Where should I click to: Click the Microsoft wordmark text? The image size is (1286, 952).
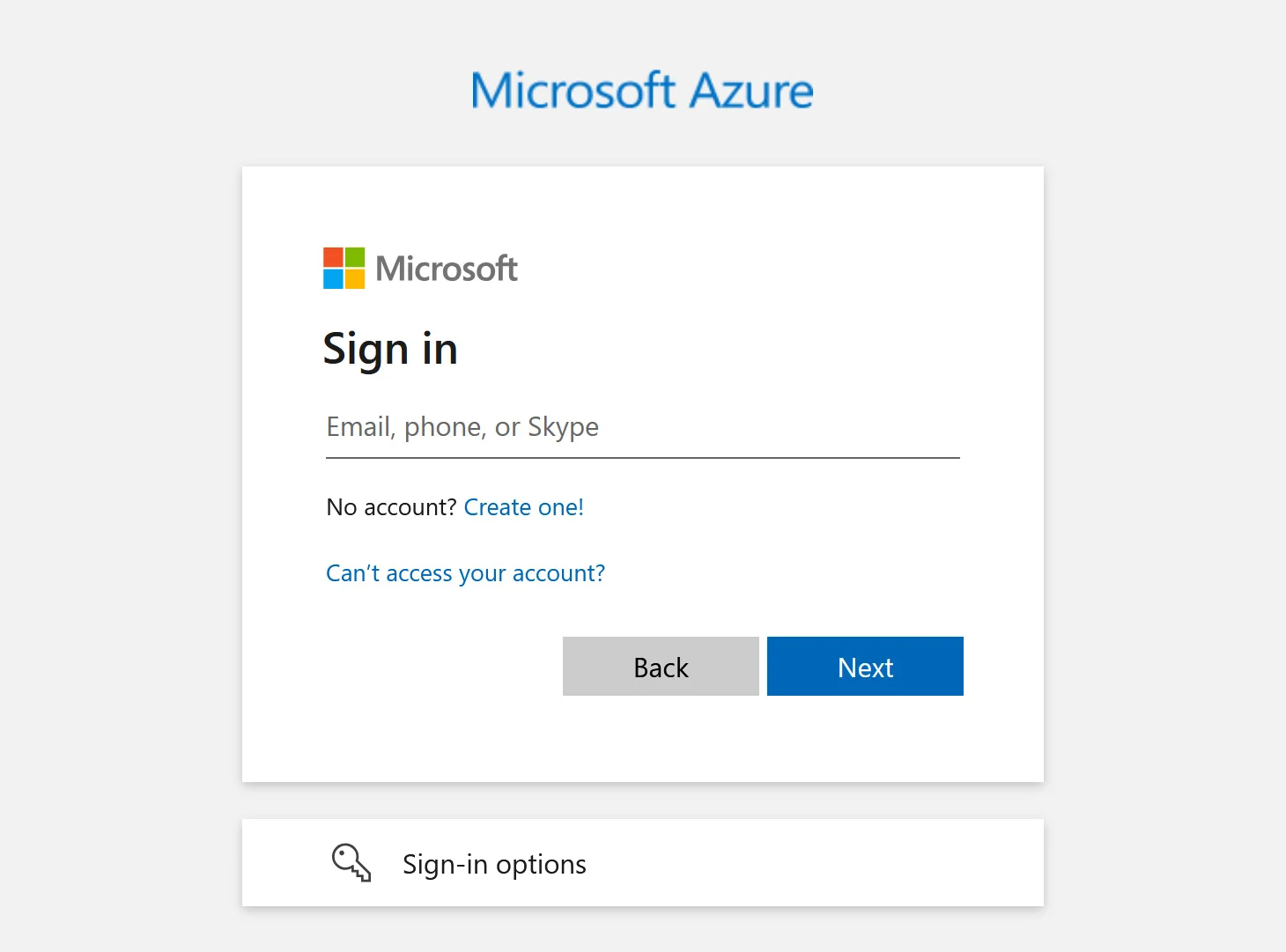point(446,268)
